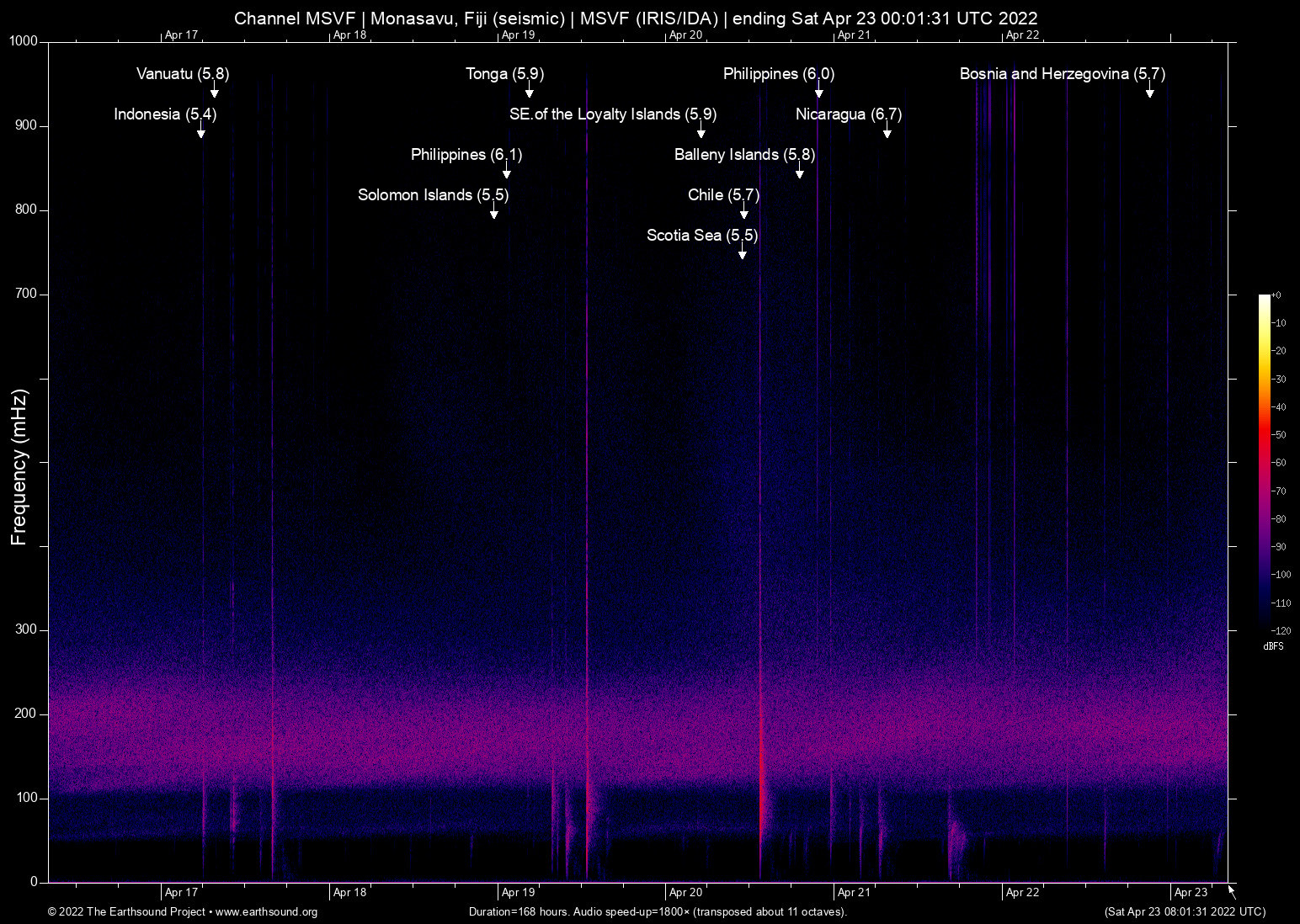Click the Apr 17 label on the top time axis
The height and width of the screenshot is (924, 1300).
click(x=182, y=35)
